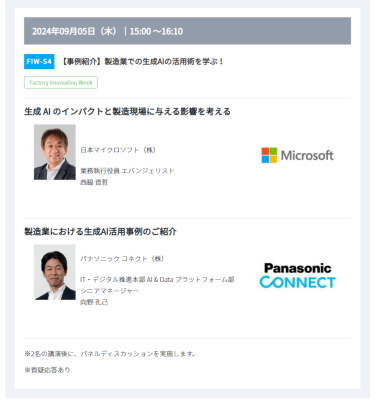Click the talk title 生成 AI のインパクト

click(x=127, y=111)
